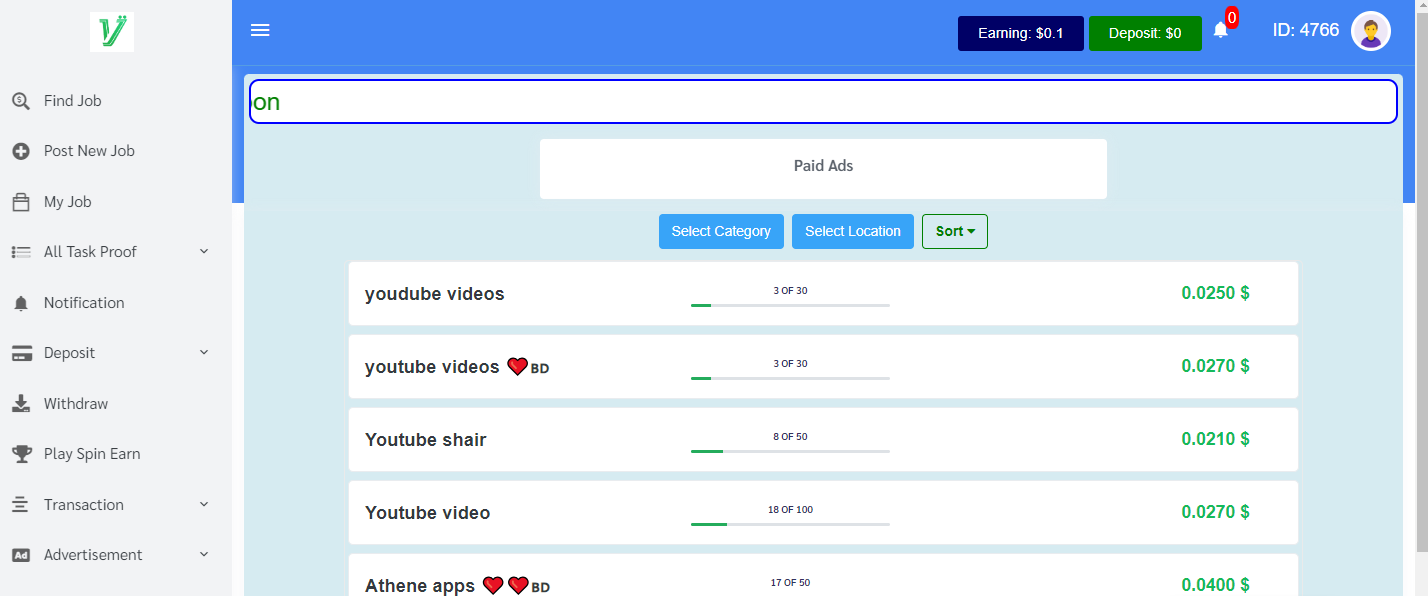Click the 8 OF 50 counter
Screen dimensions: 1428x596
pos(790,437)
